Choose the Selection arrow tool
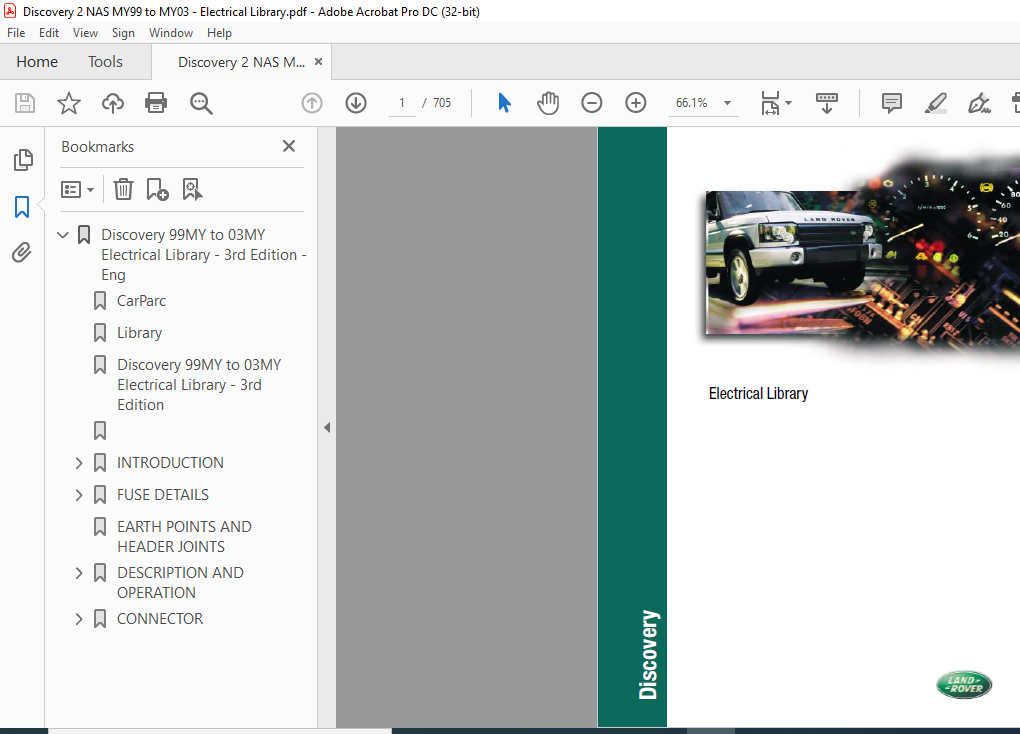The width and height of the screenshot is (1020, 734). point(504,103)
